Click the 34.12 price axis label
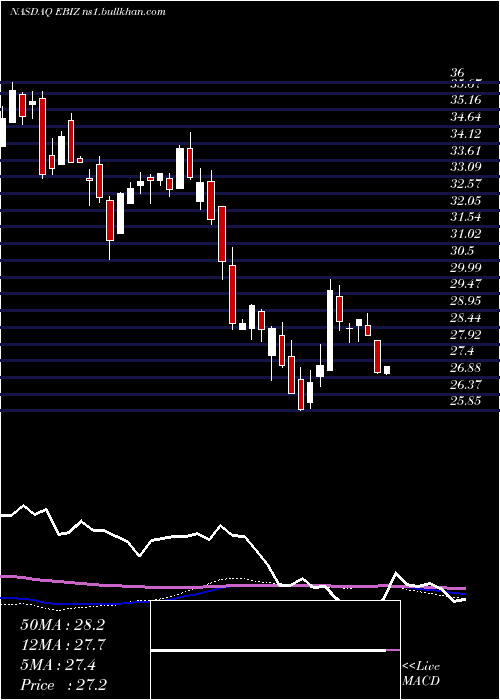Viewport: 500px width, 700px height. coord(466,133)
